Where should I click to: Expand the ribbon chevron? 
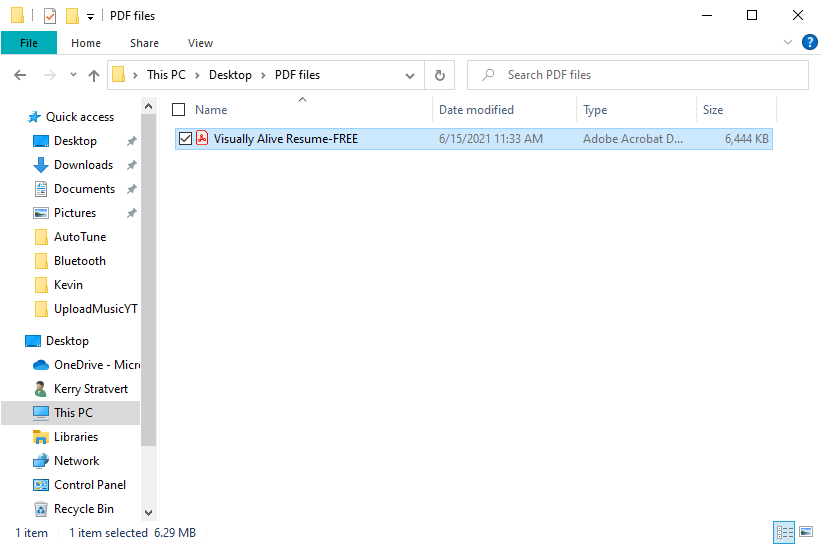tap(788, 43)
